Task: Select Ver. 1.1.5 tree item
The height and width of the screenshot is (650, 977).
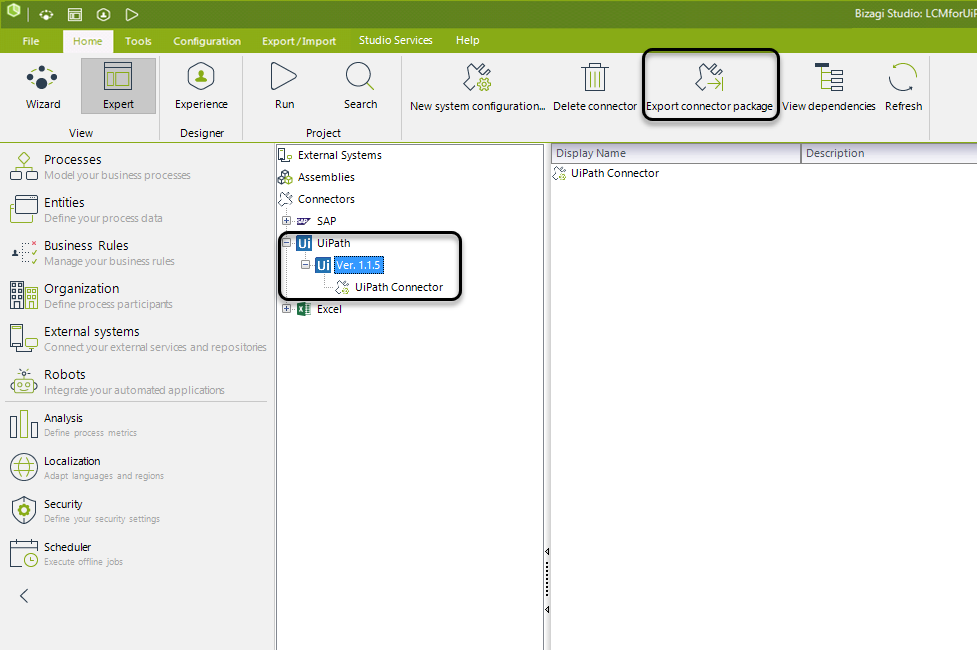Action: point(358,265)
